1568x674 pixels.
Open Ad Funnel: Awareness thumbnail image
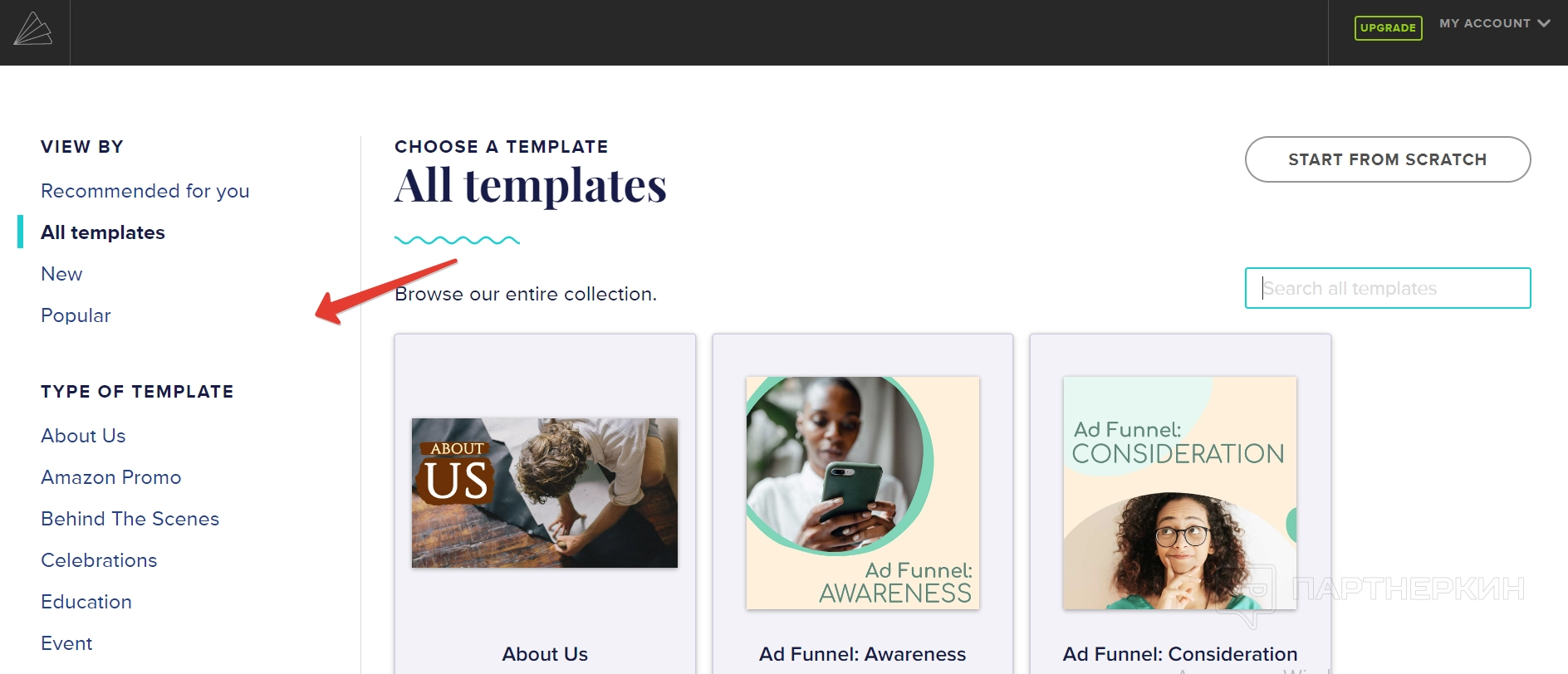point(863,493)
